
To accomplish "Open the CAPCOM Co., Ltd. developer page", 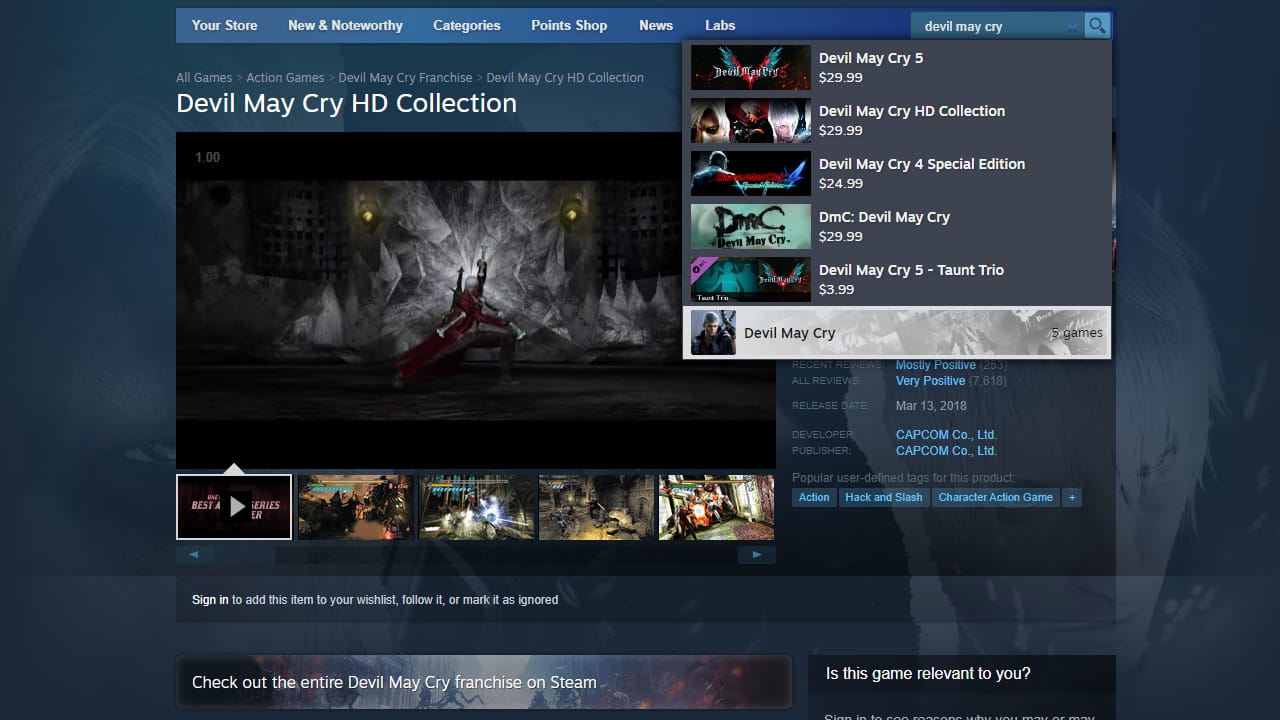I will click(x=946, y=434).
